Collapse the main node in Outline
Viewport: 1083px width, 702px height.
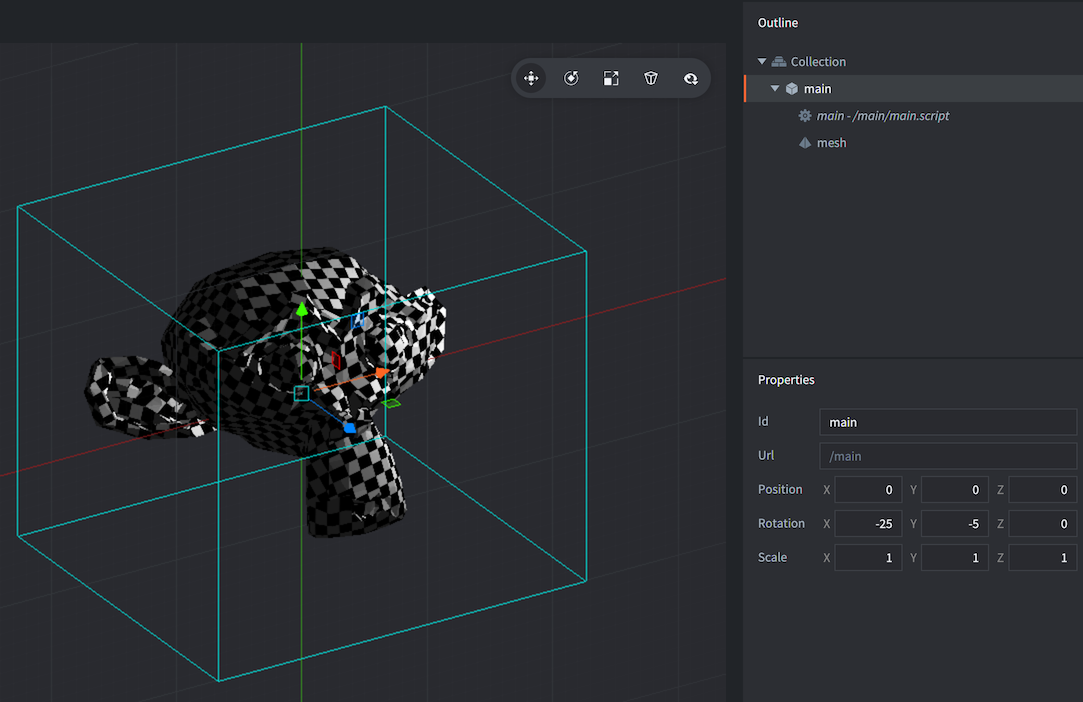775,88
